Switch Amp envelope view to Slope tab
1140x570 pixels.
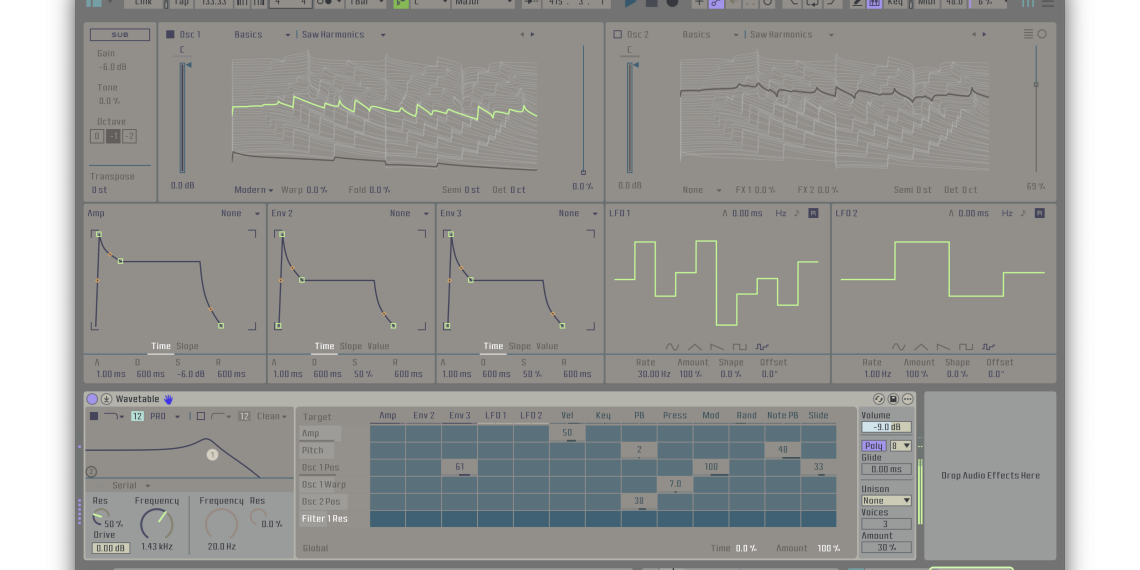click(x=188, y=346)
